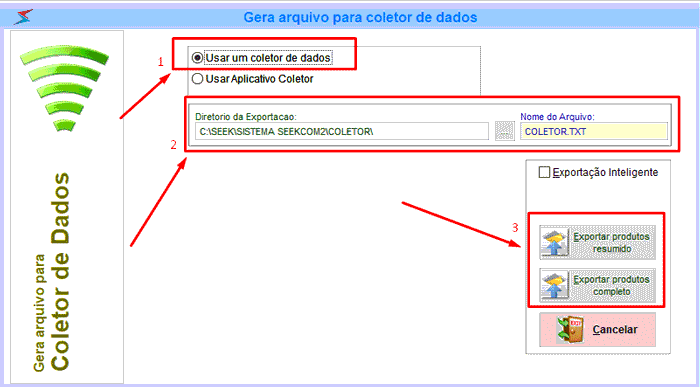Click 'Gera arquivo para coletor de dados' title
This screenshot has width=700, height=387.
pyautogui.click(x=360, y=17)
